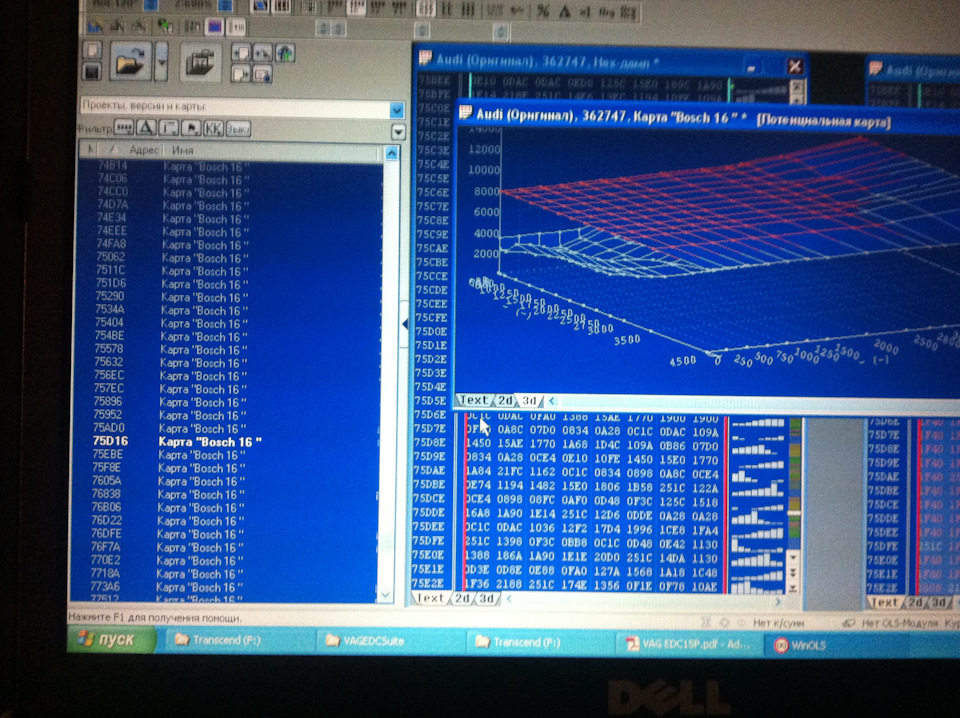Image resolution: width=960 pixels, height=718 pixels.
Task: Switch to 2d tab in the Bosch 16 map window
Action: [x=505, y=400]
